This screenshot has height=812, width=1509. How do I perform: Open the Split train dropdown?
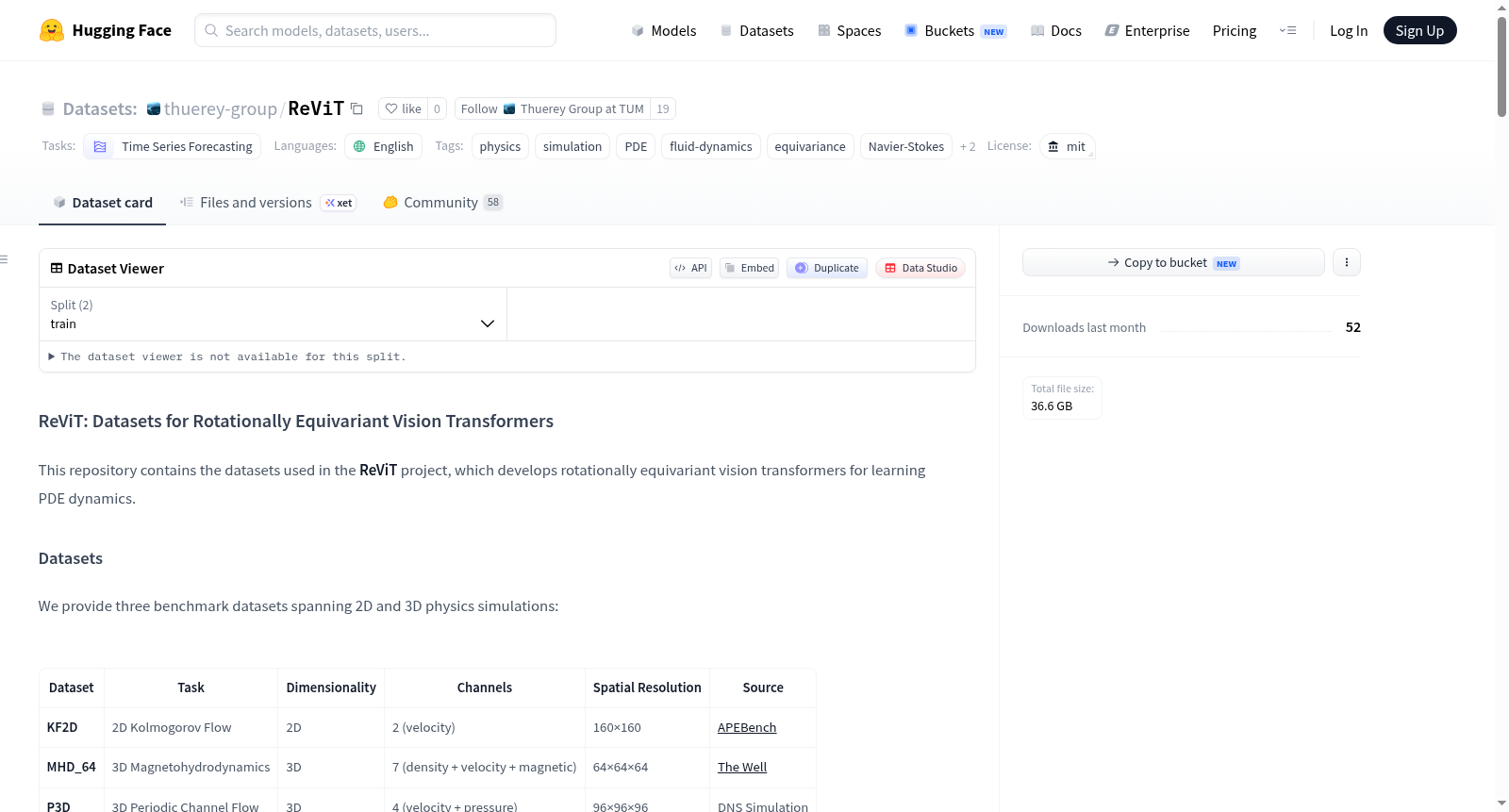(273, 314)
